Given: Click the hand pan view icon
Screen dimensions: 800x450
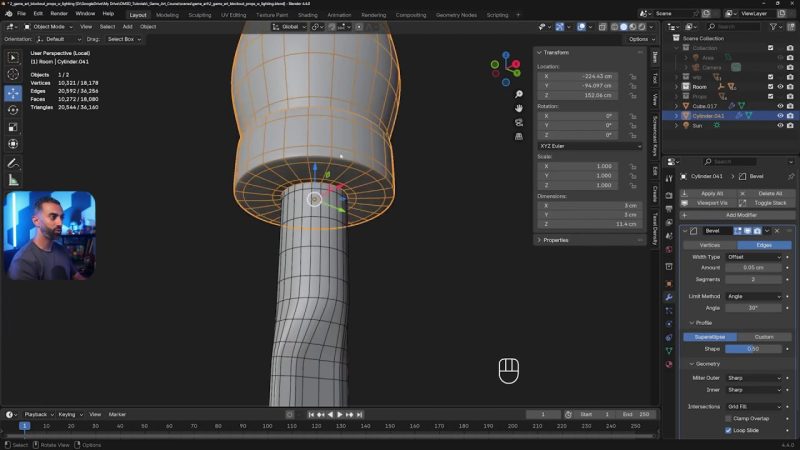Looking at the screenshot, I should (x=519, y=107).
